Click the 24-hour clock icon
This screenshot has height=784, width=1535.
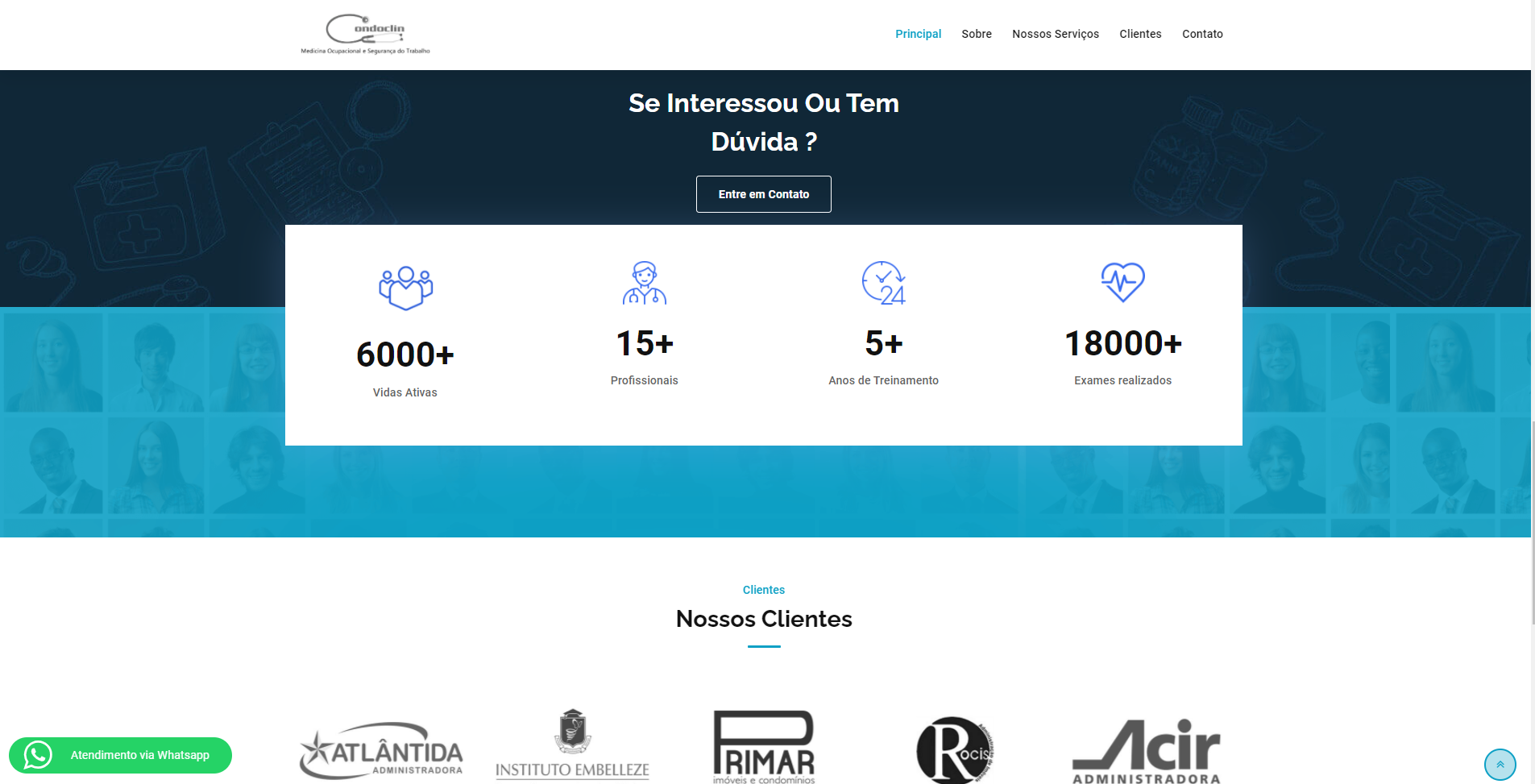[x=883, y=283]
